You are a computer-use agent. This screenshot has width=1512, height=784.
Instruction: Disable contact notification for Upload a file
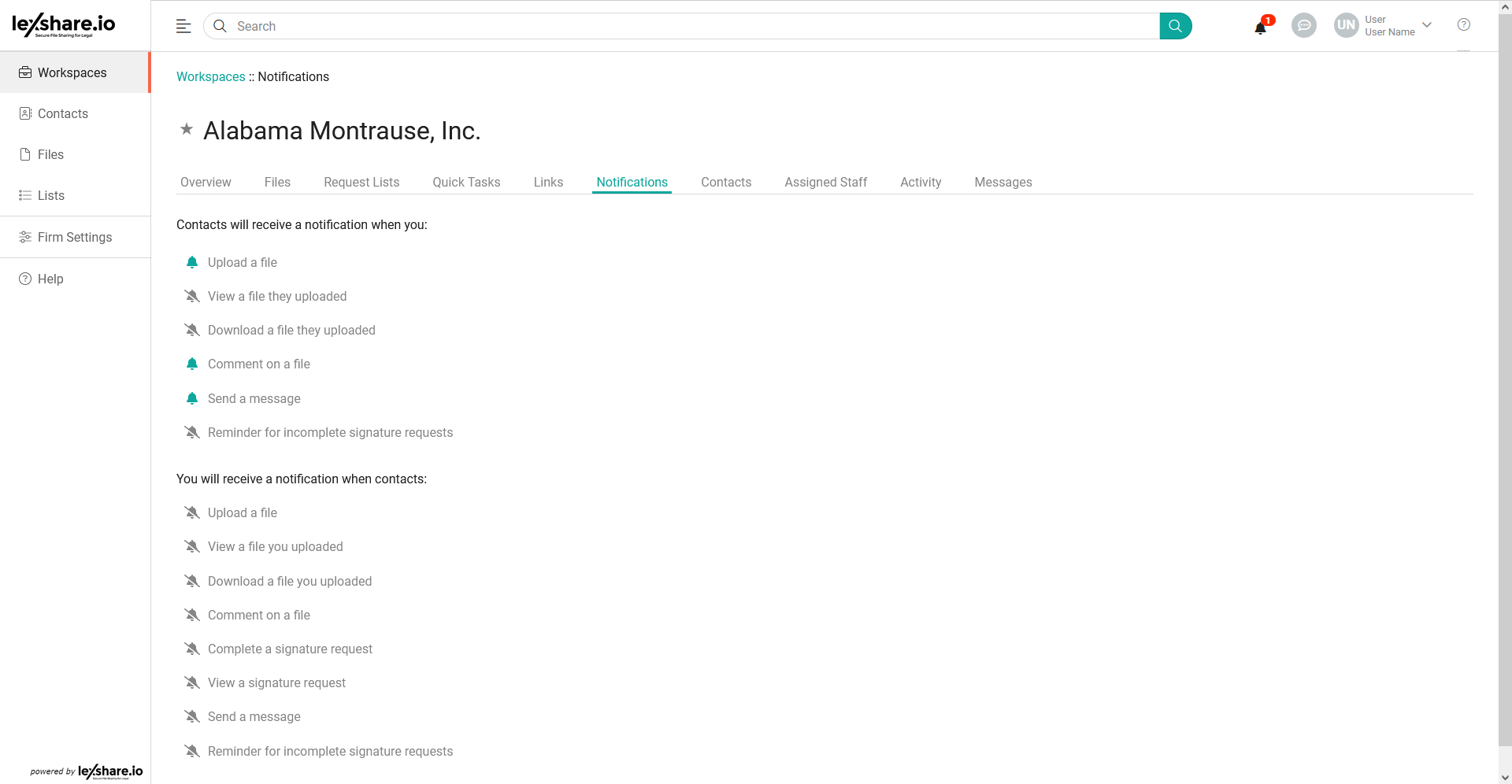[x=192, y=263]
